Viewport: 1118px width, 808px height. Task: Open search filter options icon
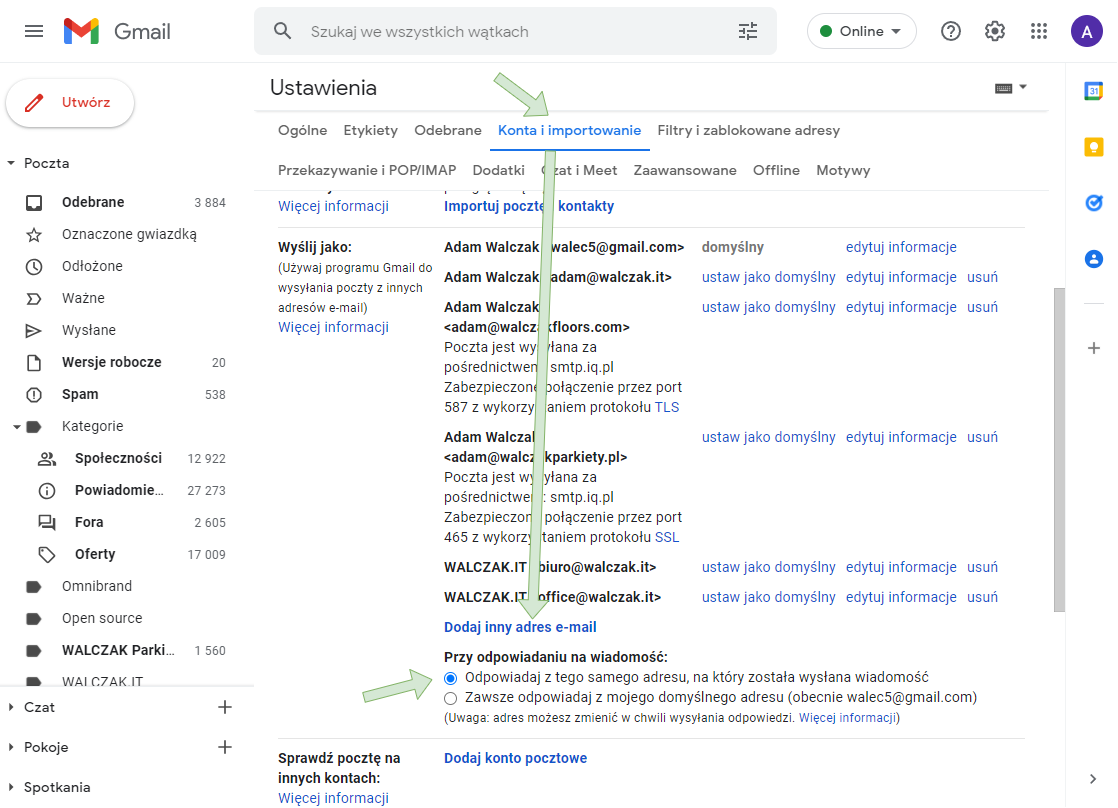tap(748, 31)
